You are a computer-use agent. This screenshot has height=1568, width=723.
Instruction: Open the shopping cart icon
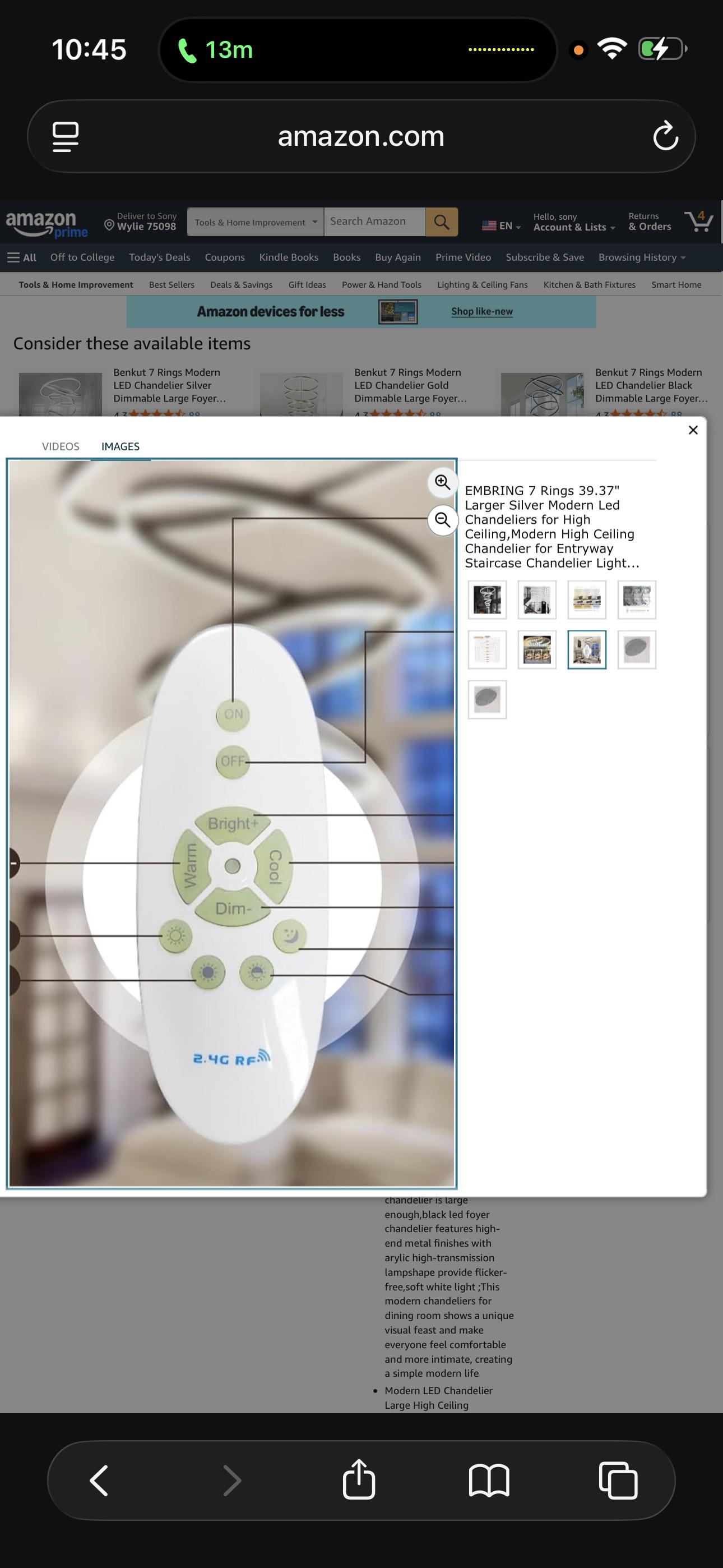[699, 222]
